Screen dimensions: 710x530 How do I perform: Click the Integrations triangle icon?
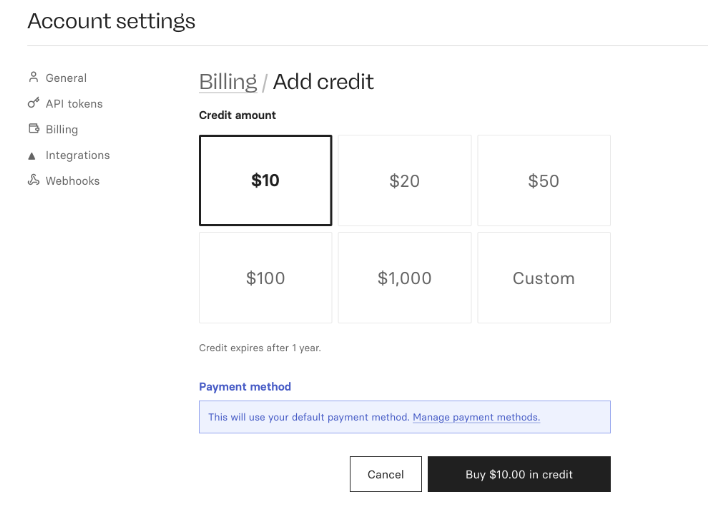(x=33, y=156)
